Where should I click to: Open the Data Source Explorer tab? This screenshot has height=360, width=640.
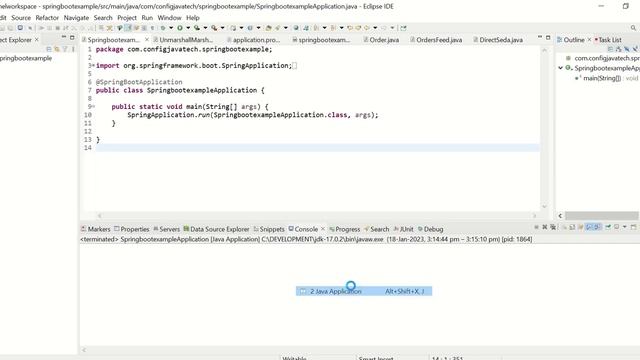point(216,229)
